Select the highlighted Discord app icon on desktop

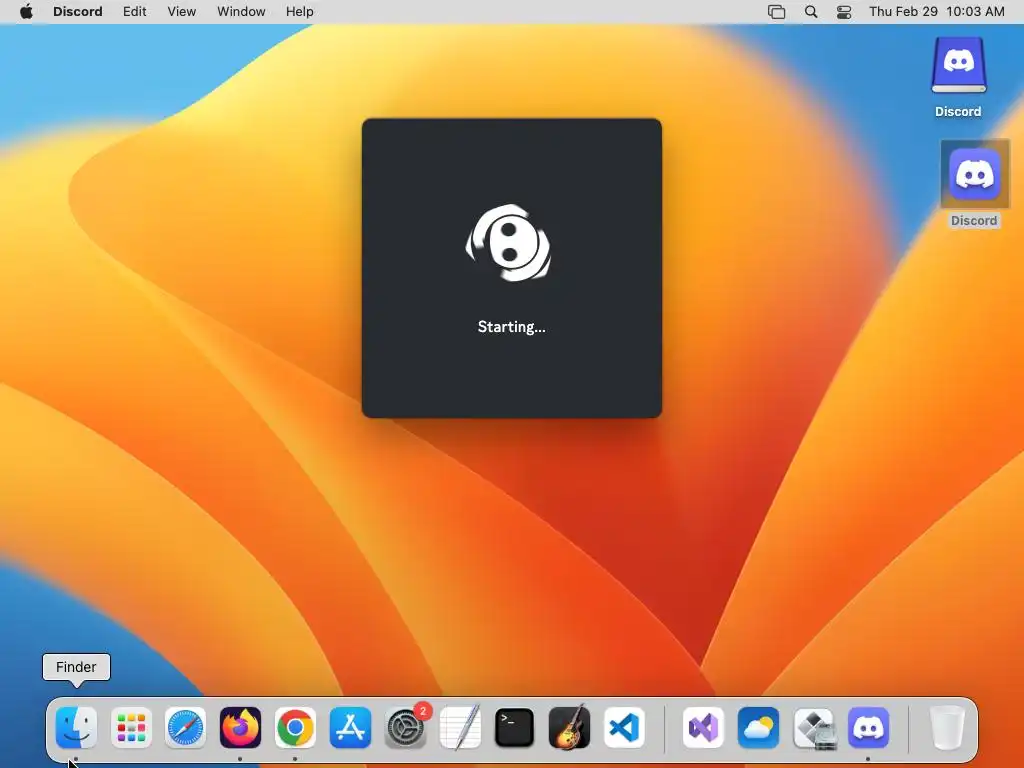[x=974, y=174]
